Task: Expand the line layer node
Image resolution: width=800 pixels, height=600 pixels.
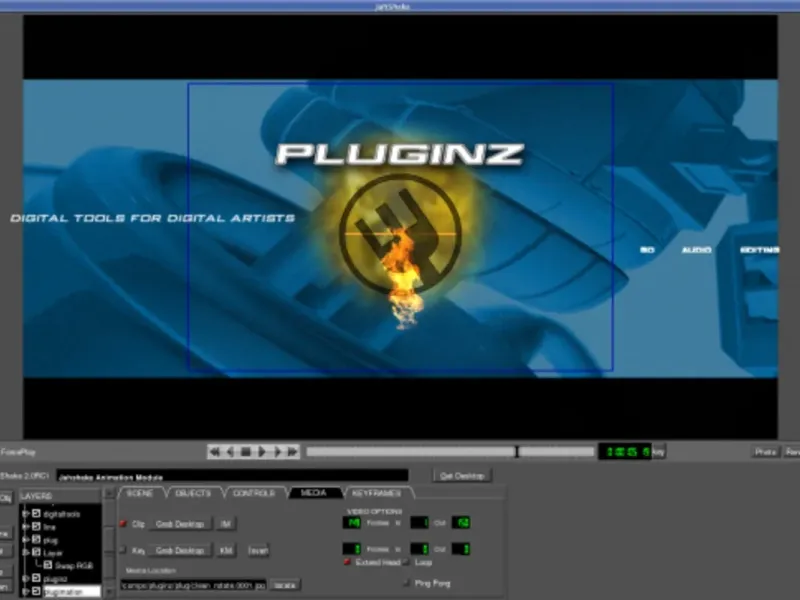Action: [x=26, y=526]
